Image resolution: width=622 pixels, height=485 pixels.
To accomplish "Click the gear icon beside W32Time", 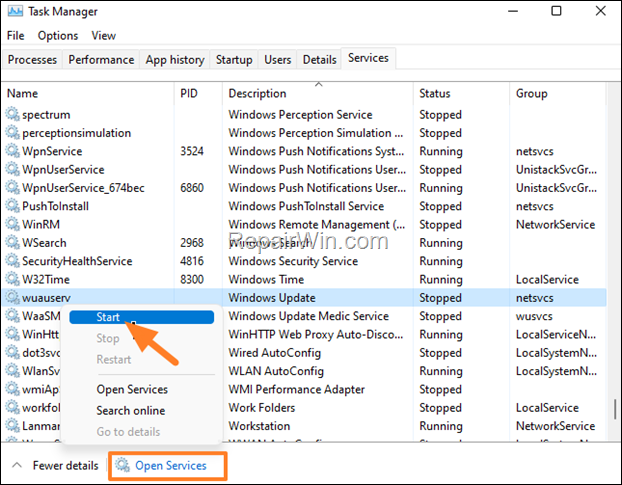I will tap(12, 279).
